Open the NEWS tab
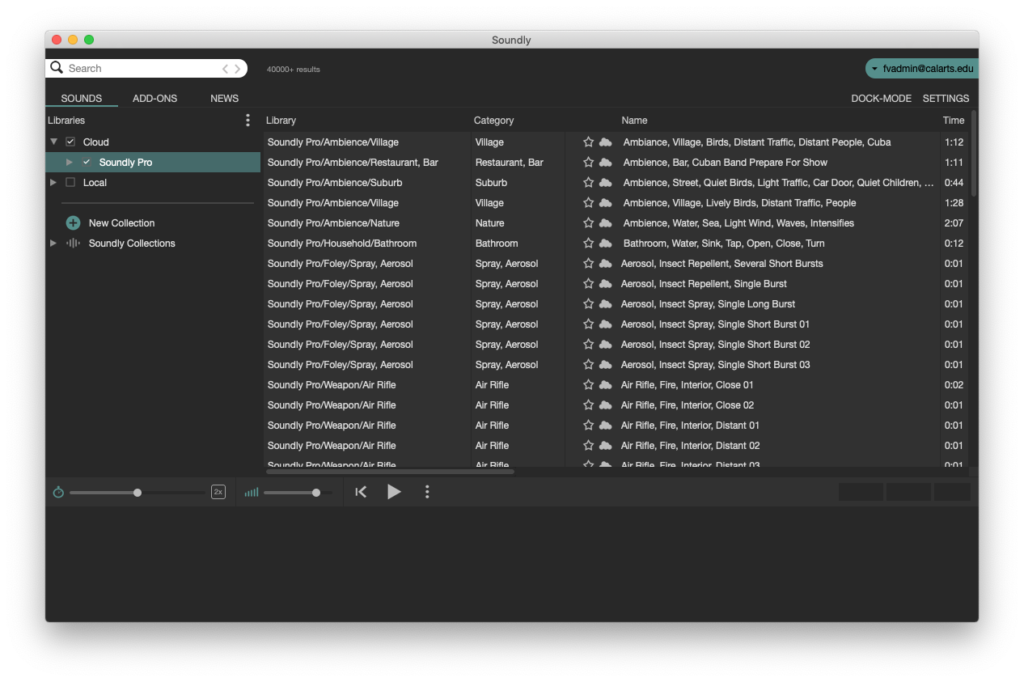 224,98
